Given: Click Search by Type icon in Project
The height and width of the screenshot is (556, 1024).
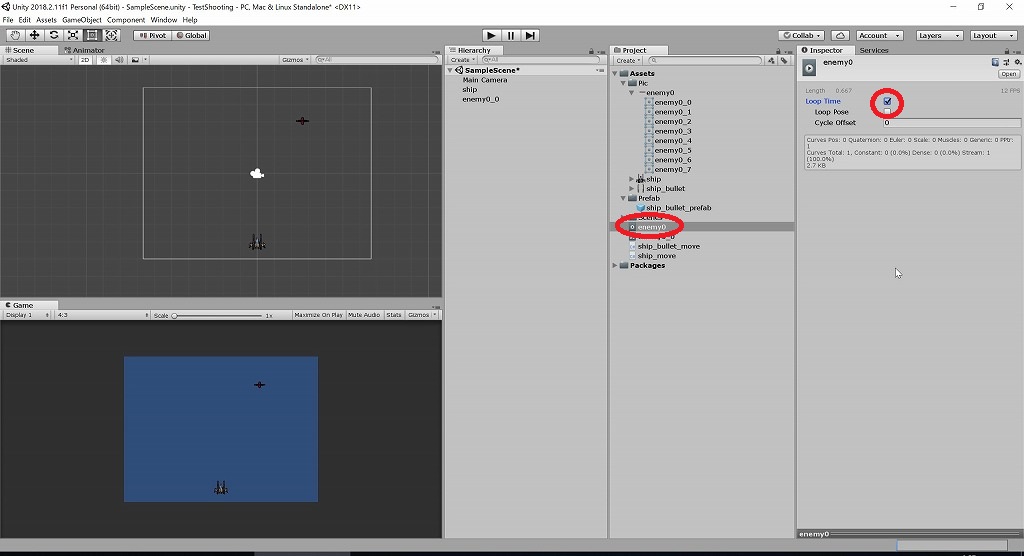Looking at the screenshot, I should click(771, 60).
